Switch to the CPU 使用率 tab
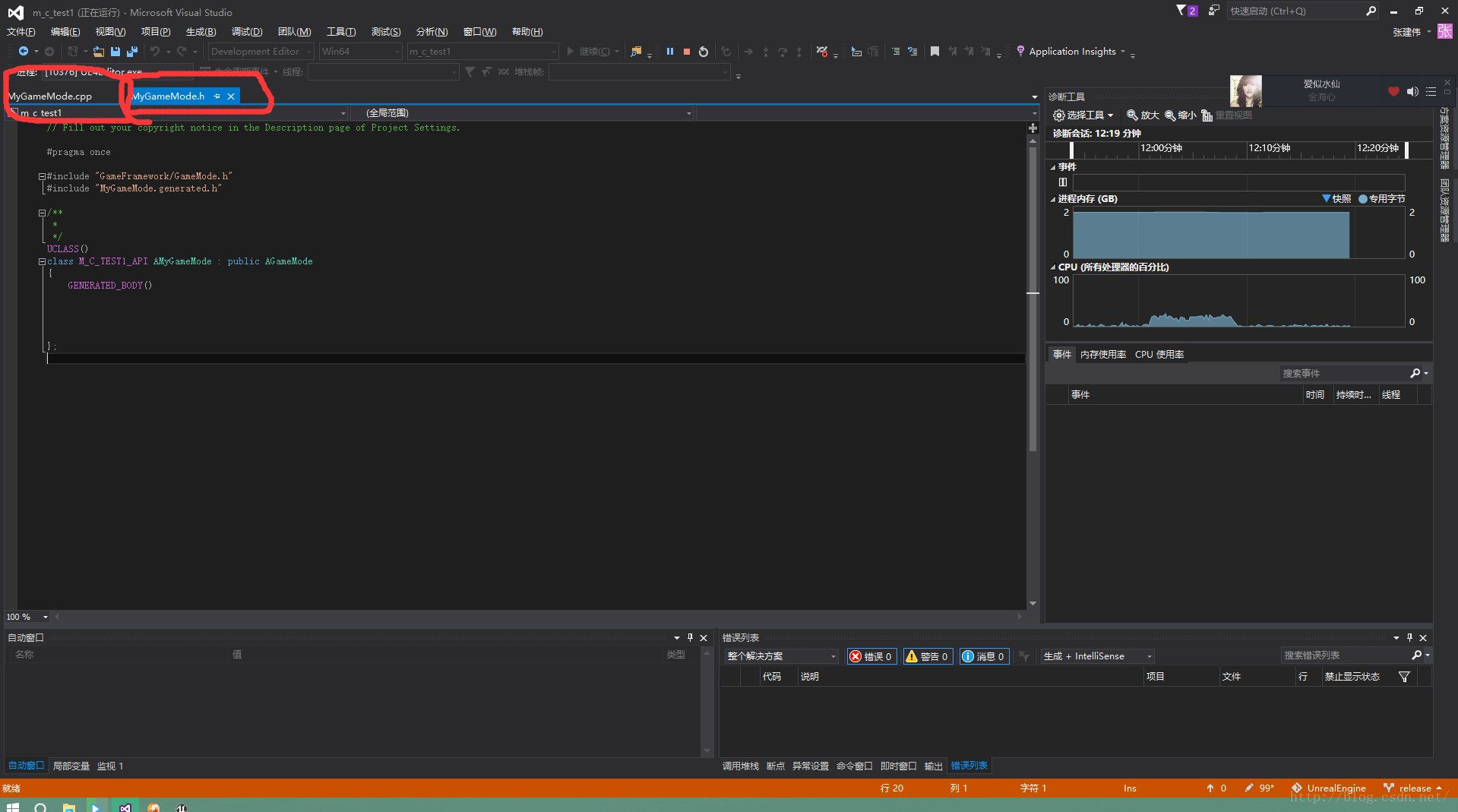Screen dimensions: 1458x812 pyautogui.click(x=1159, y=355)
